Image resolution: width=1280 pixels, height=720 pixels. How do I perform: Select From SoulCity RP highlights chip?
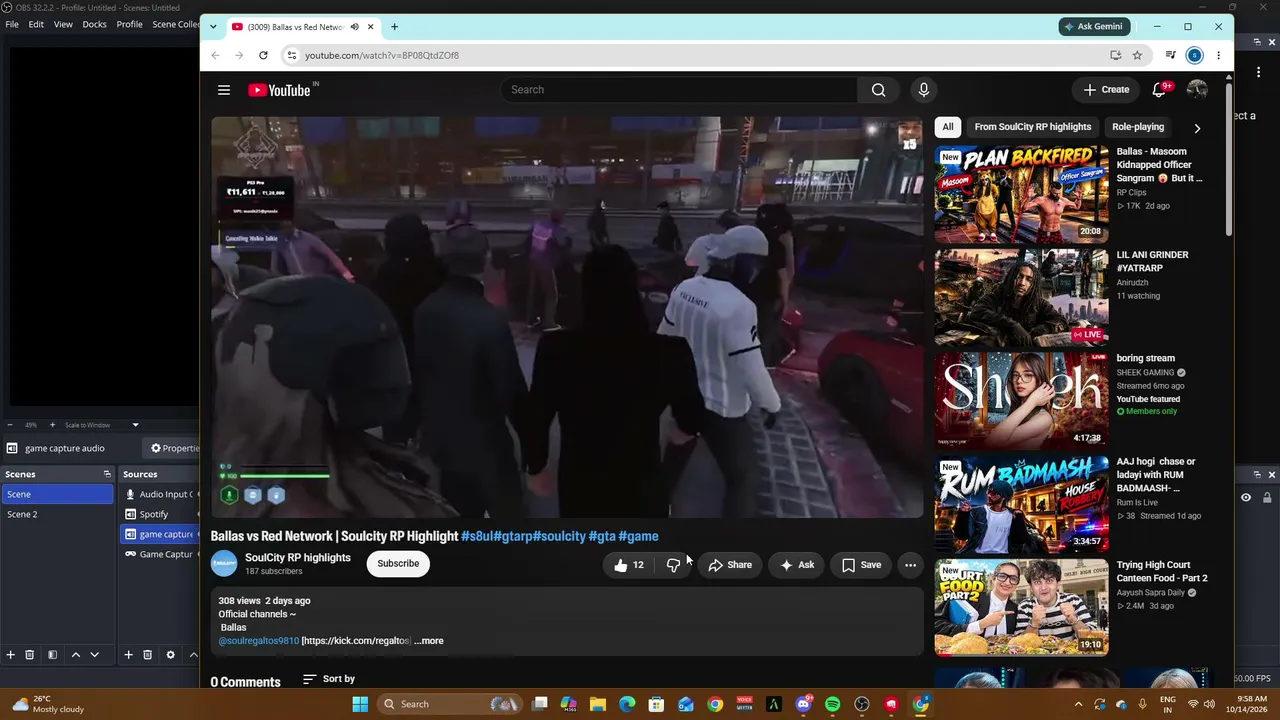(1033, 127)
